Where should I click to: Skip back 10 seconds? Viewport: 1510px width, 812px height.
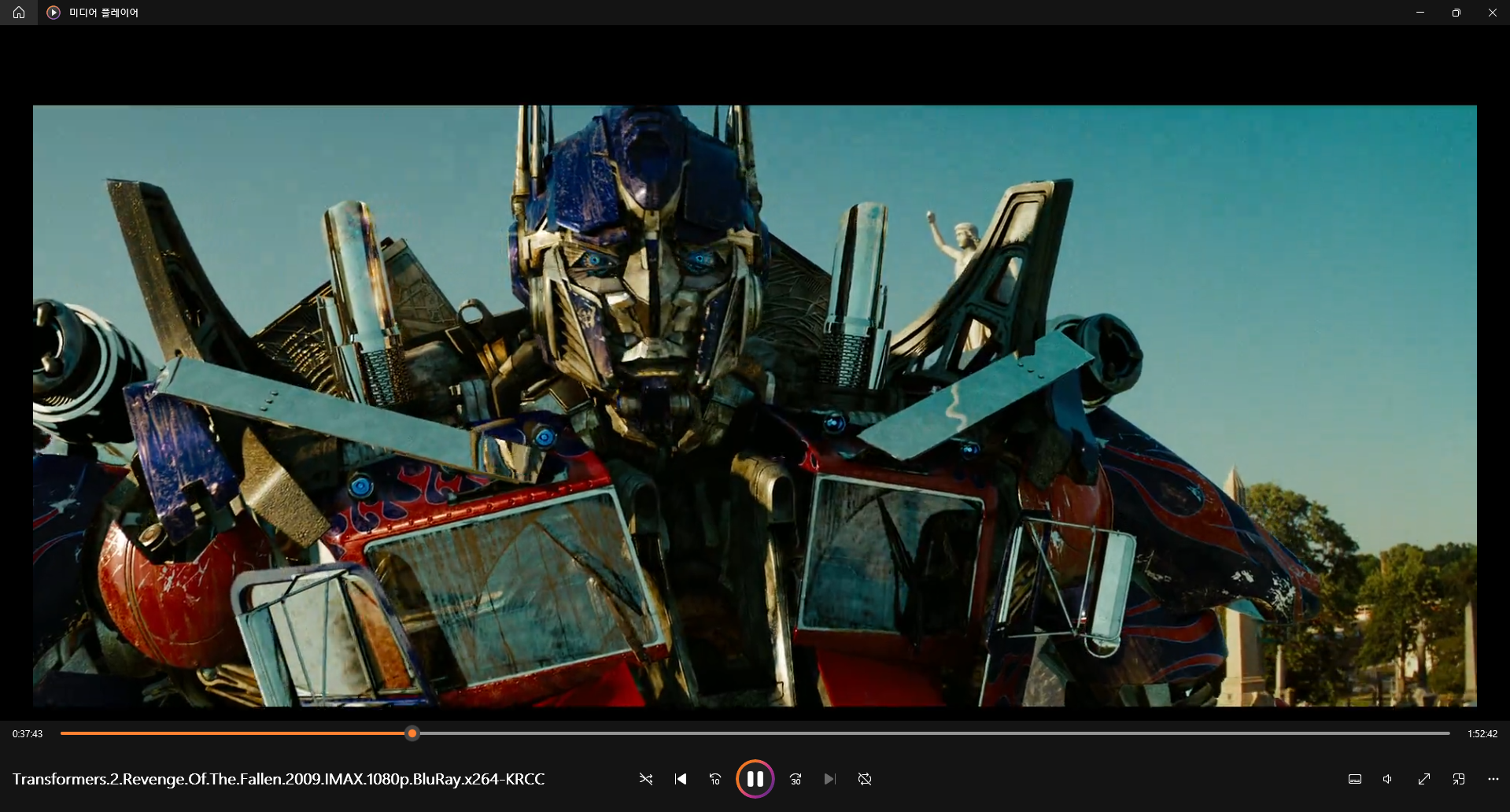pyautogui.click(x=715, y=779)
